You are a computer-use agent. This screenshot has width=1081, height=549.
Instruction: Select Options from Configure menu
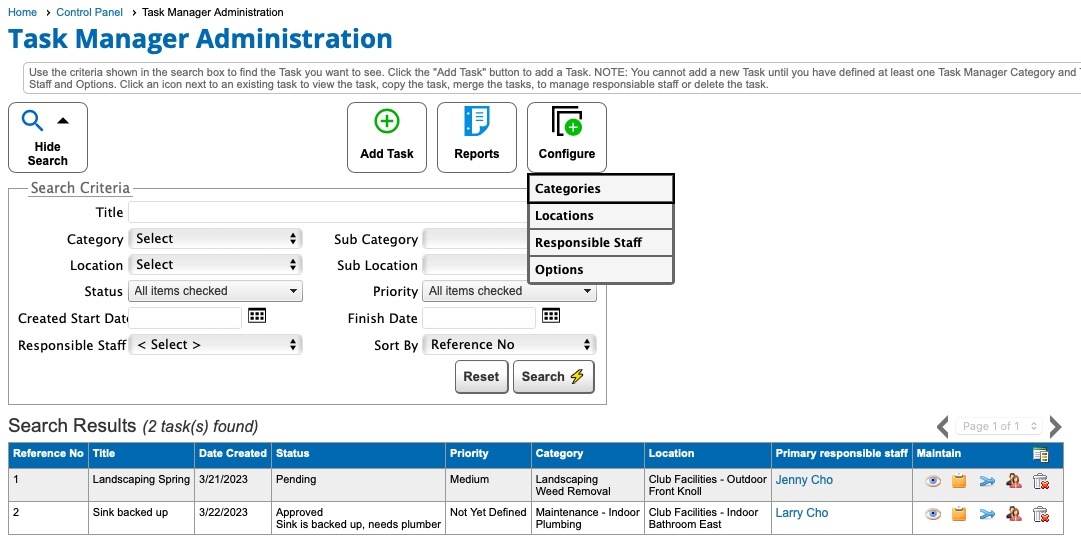click(600, 270)
